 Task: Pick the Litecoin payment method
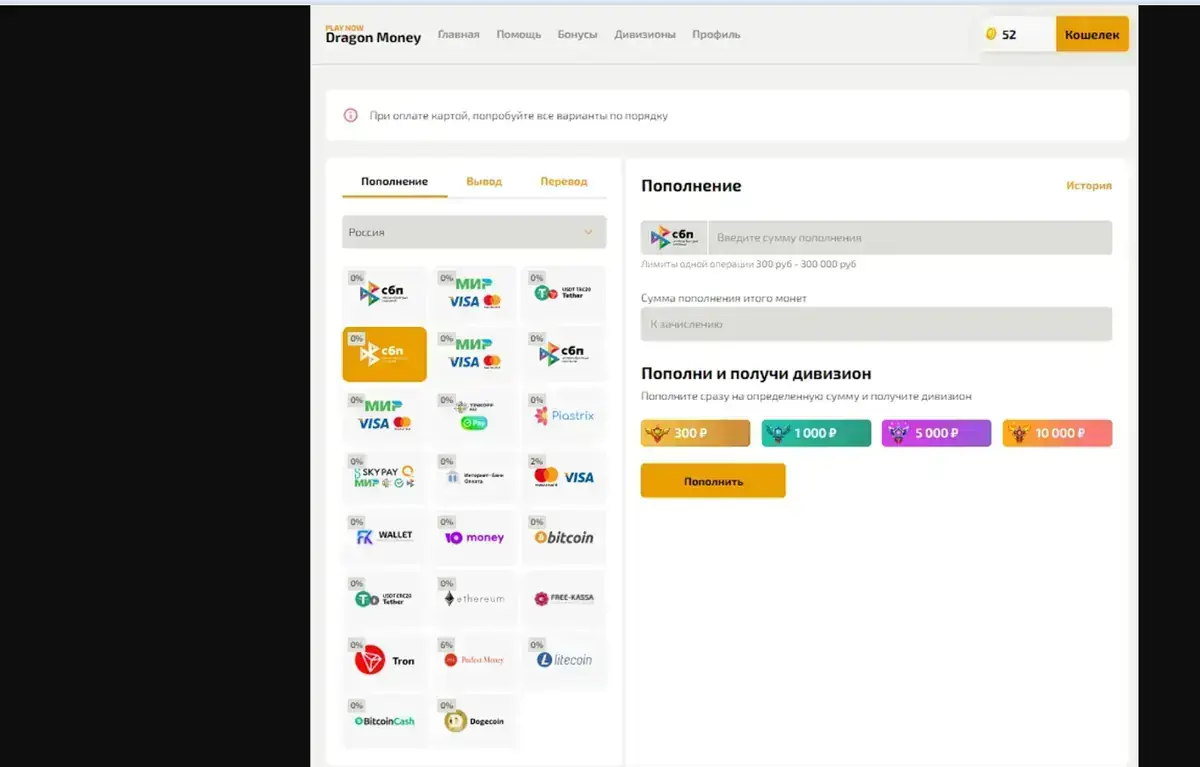click(x=564, y=661)
